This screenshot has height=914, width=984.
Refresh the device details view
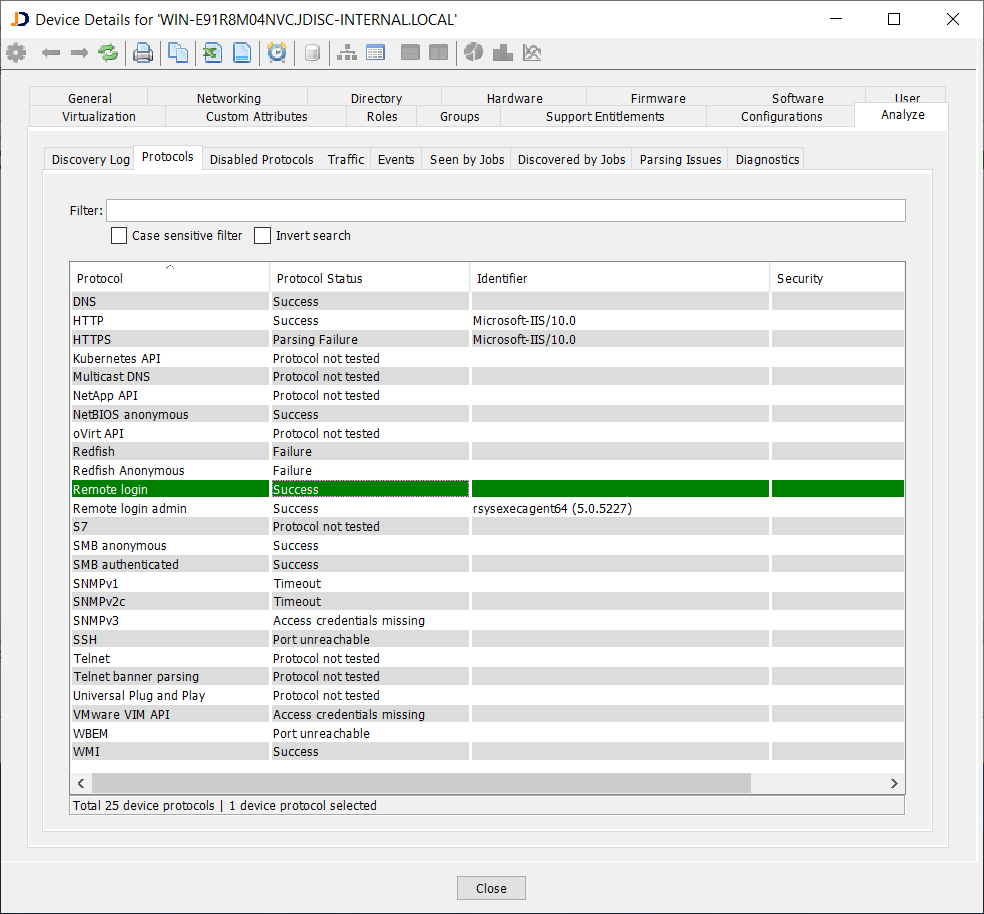(x=108, y=52)
